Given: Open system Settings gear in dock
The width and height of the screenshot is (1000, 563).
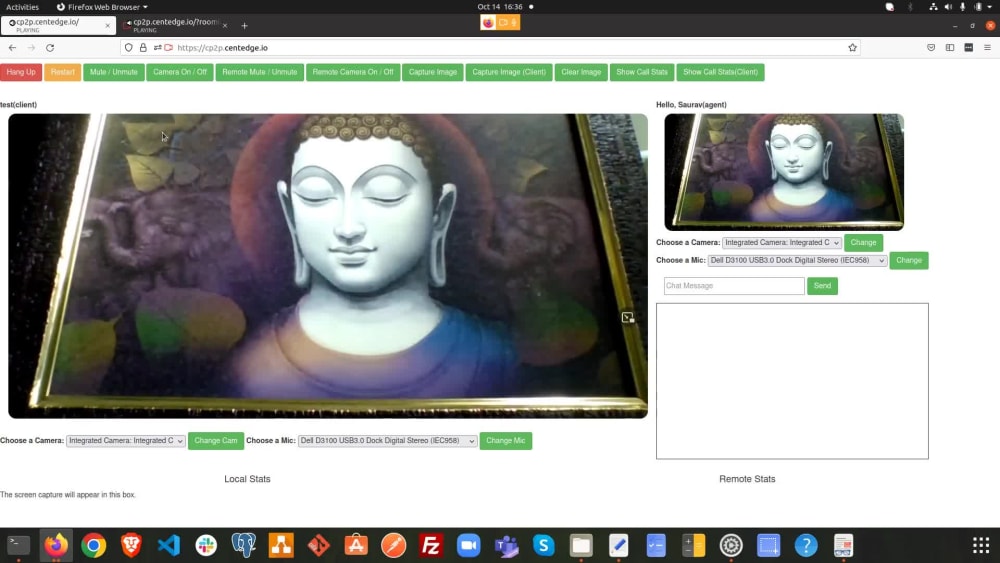Looking at the screenshot, I should coord(731,545).
